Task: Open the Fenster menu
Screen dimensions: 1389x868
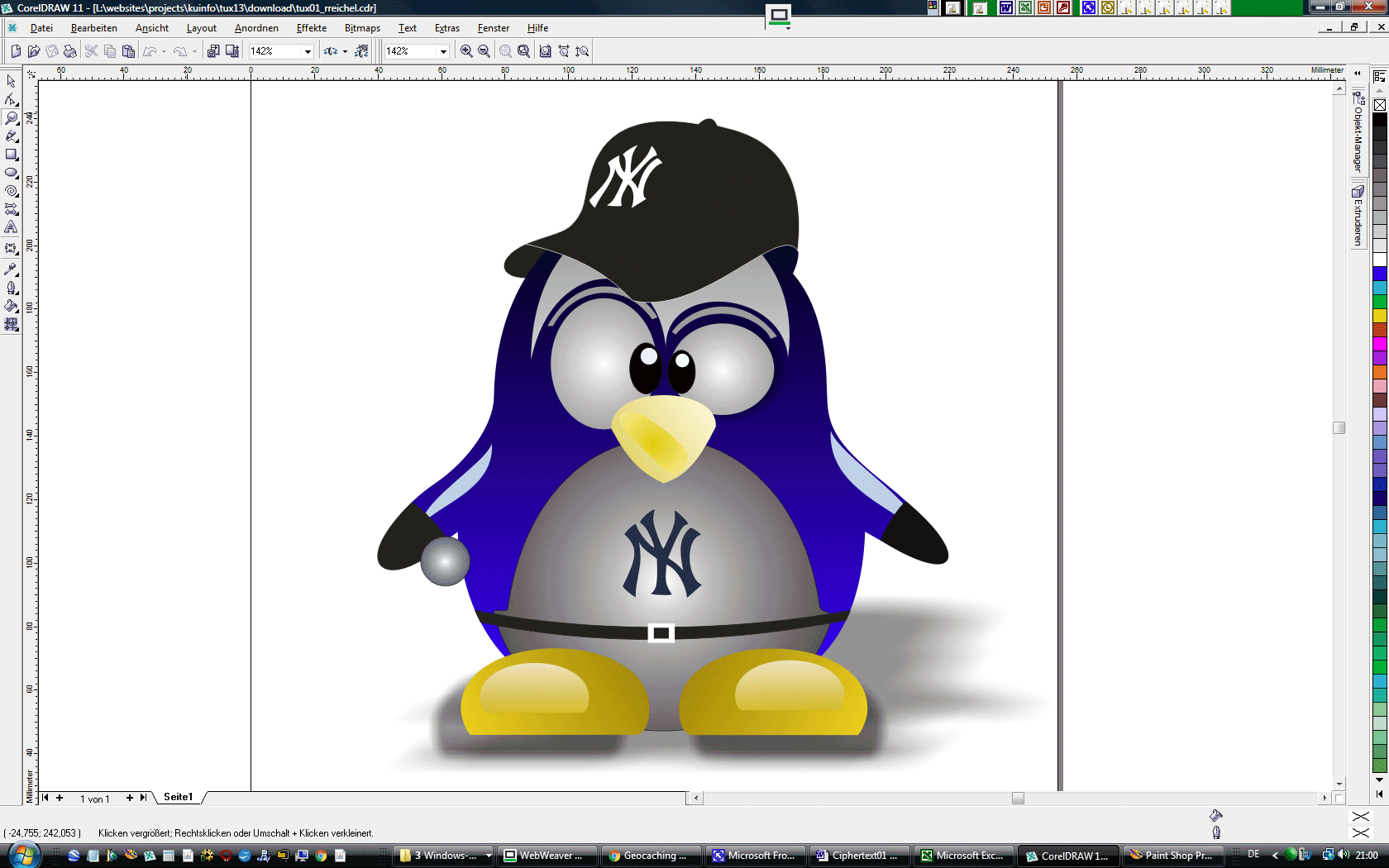Action: (494, 28)
